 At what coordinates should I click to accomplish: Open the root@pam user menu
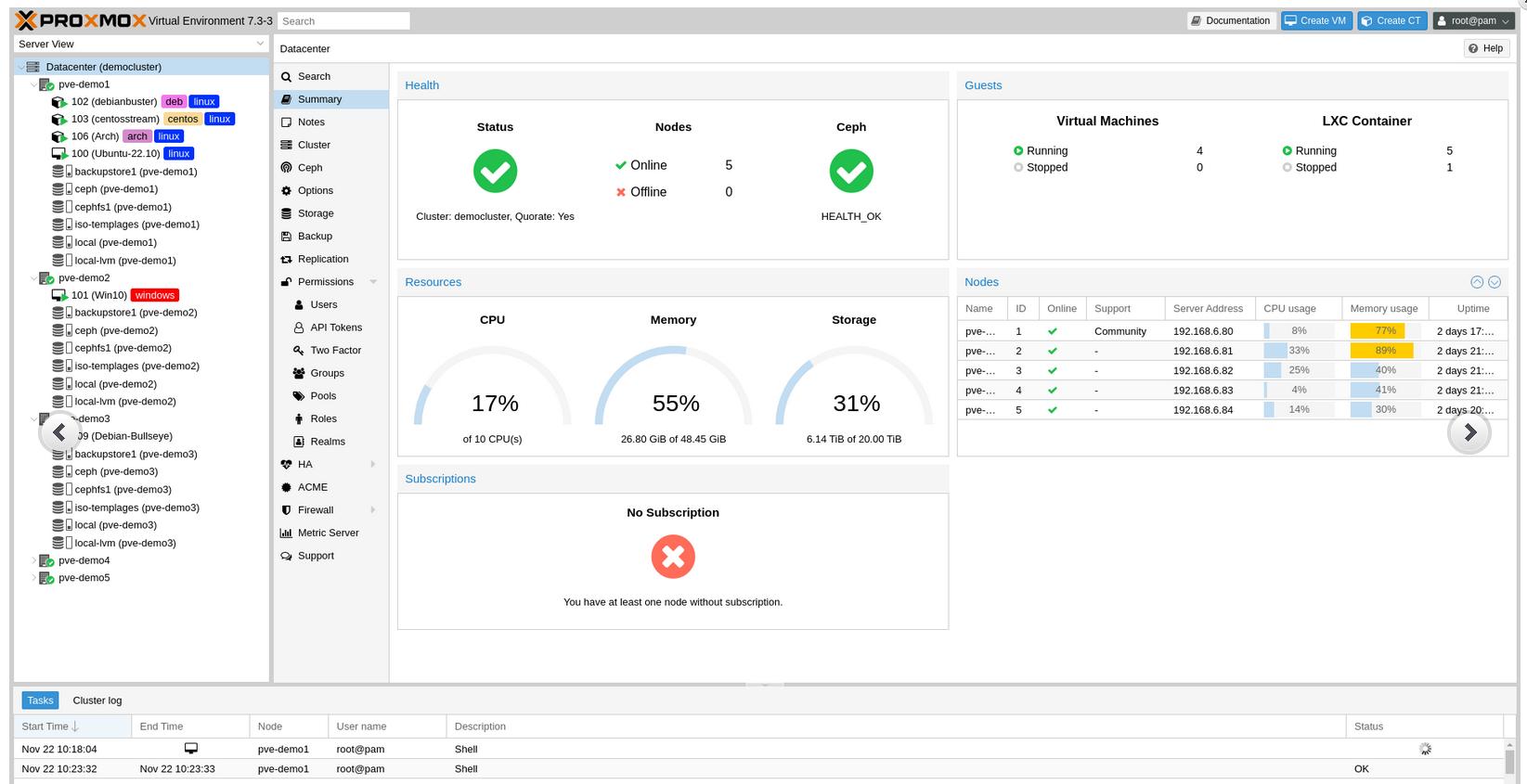pyautogui.click(x=1473, y=20)
